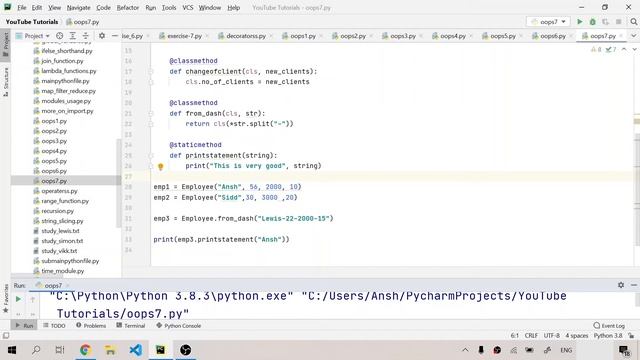This screenshot has width=640, height=360.
Task: Click the Select Opened File target icon
Action: [60, 36]
